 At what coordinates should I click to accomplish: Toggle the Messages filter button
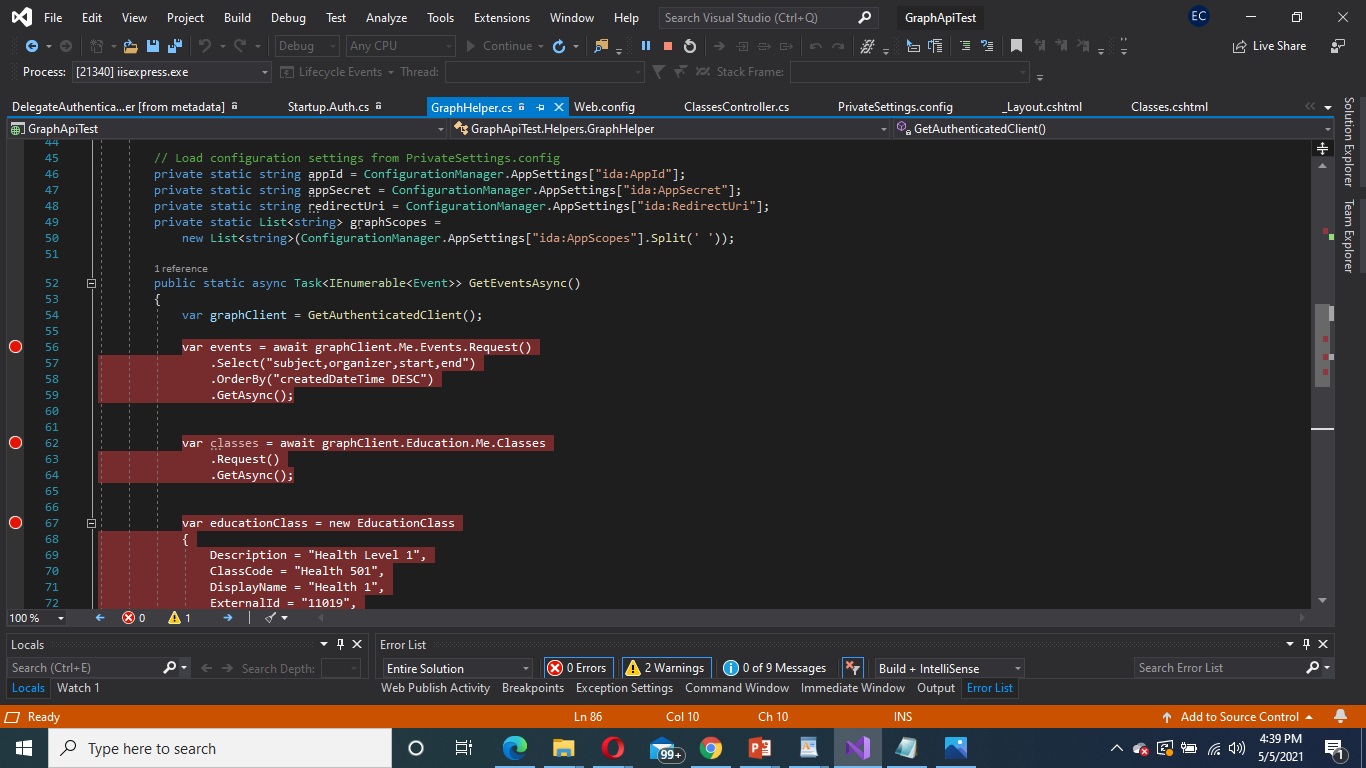(776, 668)
